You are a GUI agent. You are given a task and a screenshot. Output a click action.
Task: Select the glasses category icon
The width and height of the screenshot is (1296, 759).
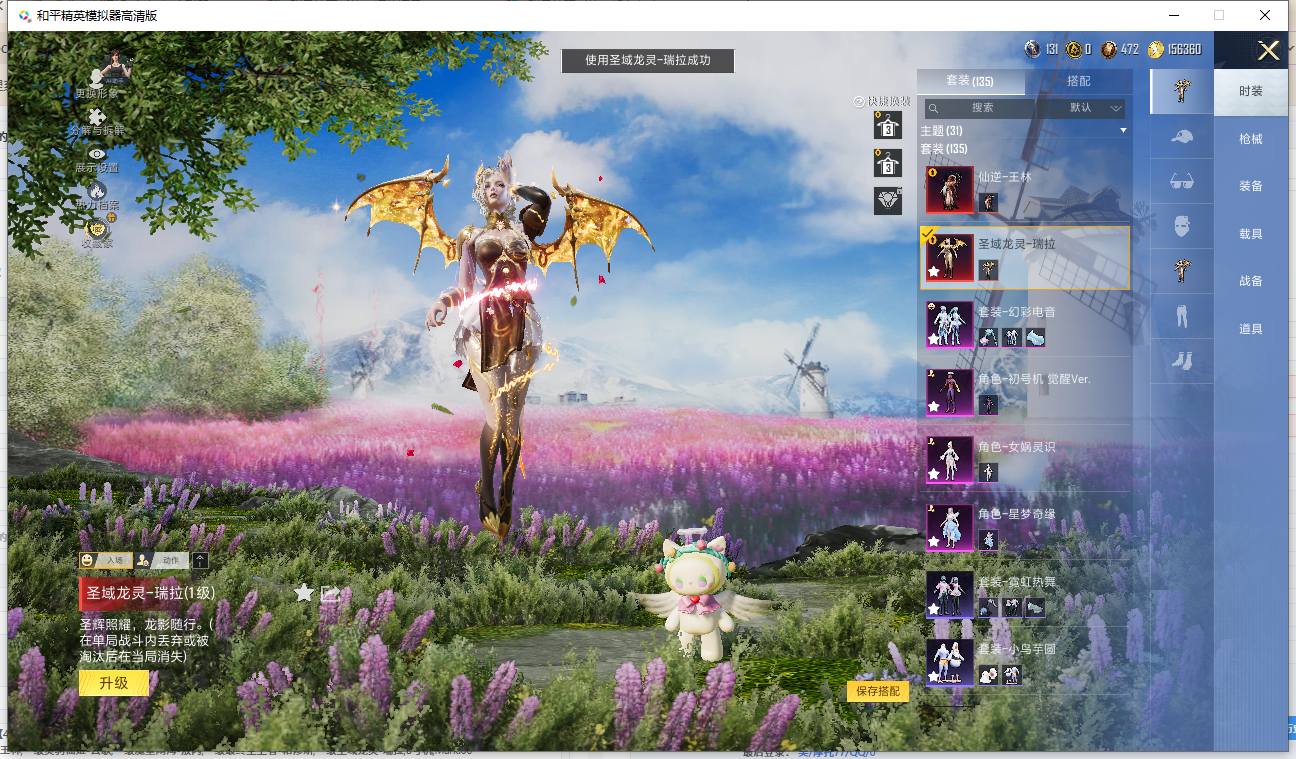[1181, 181]
